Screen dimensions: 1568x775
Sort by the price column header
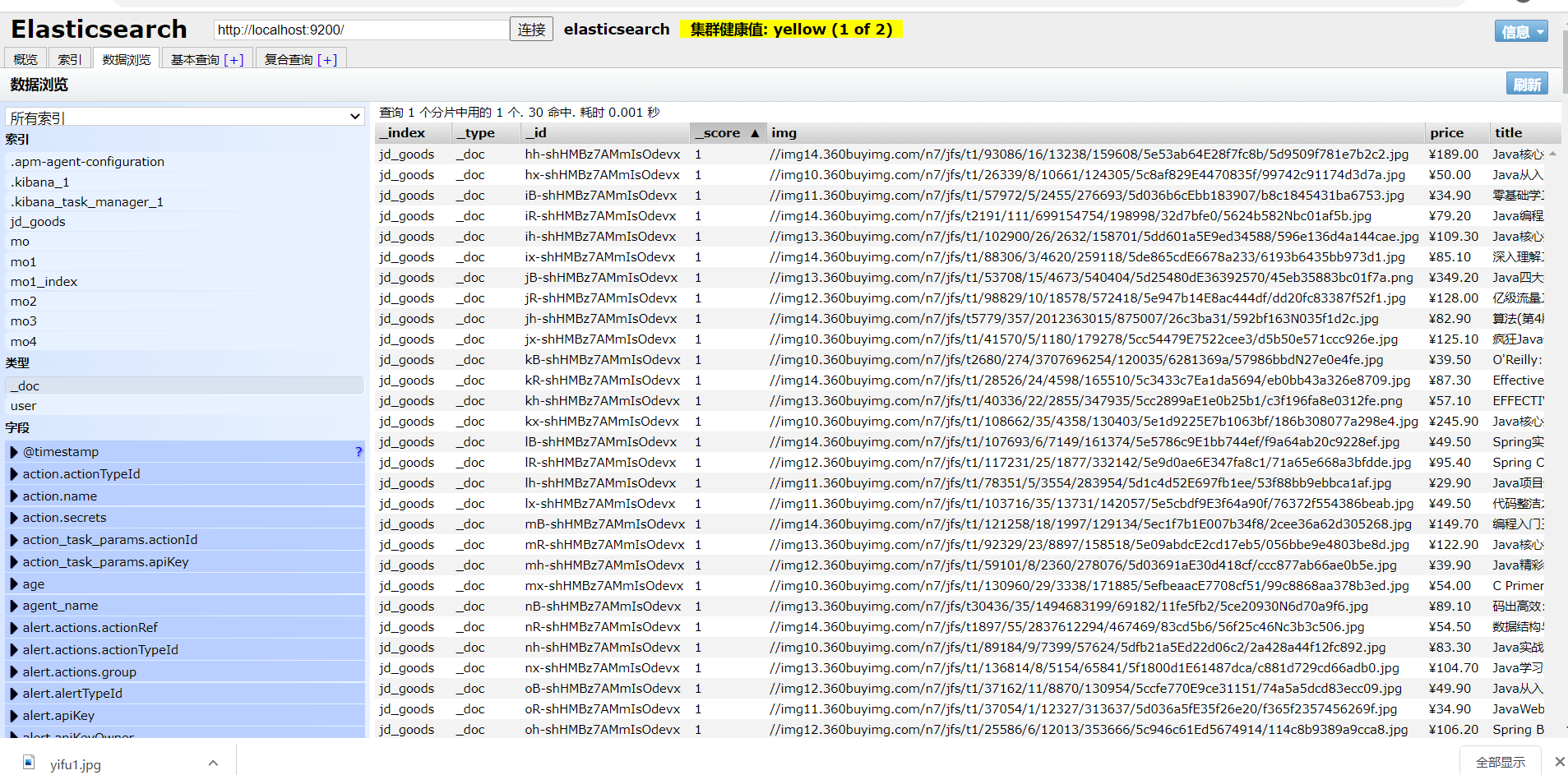pyautogui.click(x=1457, y=132)
